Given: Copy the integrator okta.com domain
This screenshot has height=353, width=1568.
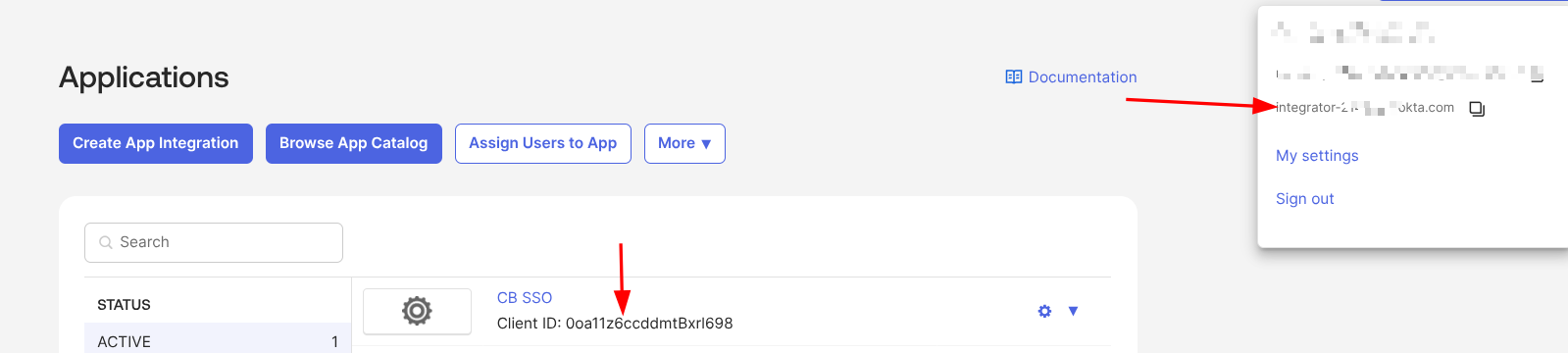Looking at the screenshot, I should 1477,108.
